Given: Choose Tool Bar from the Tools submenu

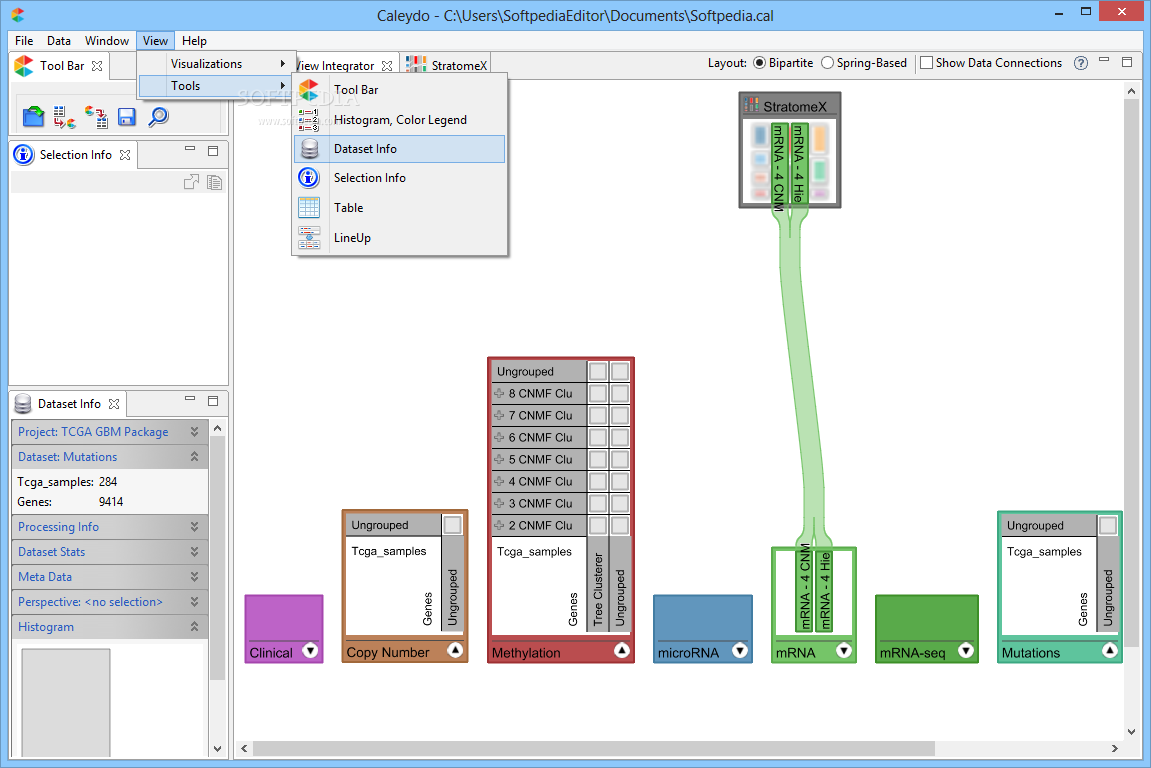Looking at the screenshot, I should [400, 90].
